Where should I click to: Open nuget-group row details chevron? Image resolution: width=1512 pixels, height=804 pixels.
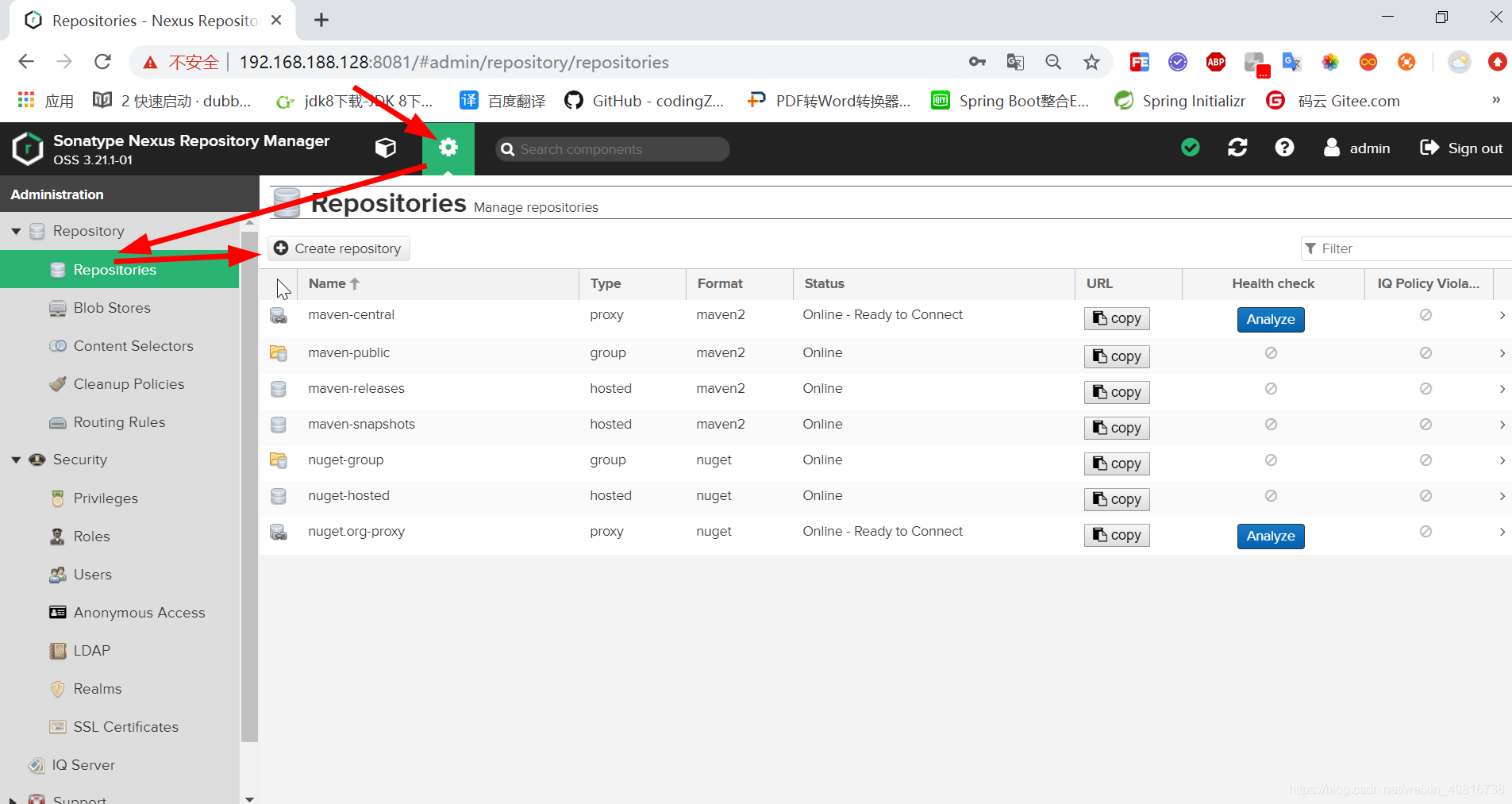[x=1502, y=460]
